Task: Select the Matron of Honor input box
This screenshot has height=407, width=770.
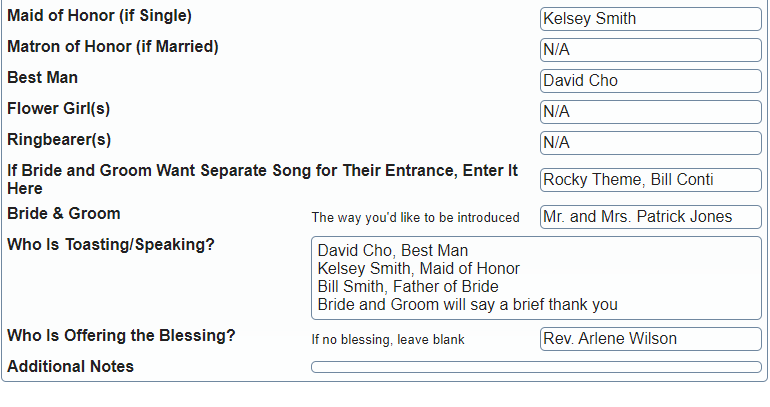Action: click(651, 50)
